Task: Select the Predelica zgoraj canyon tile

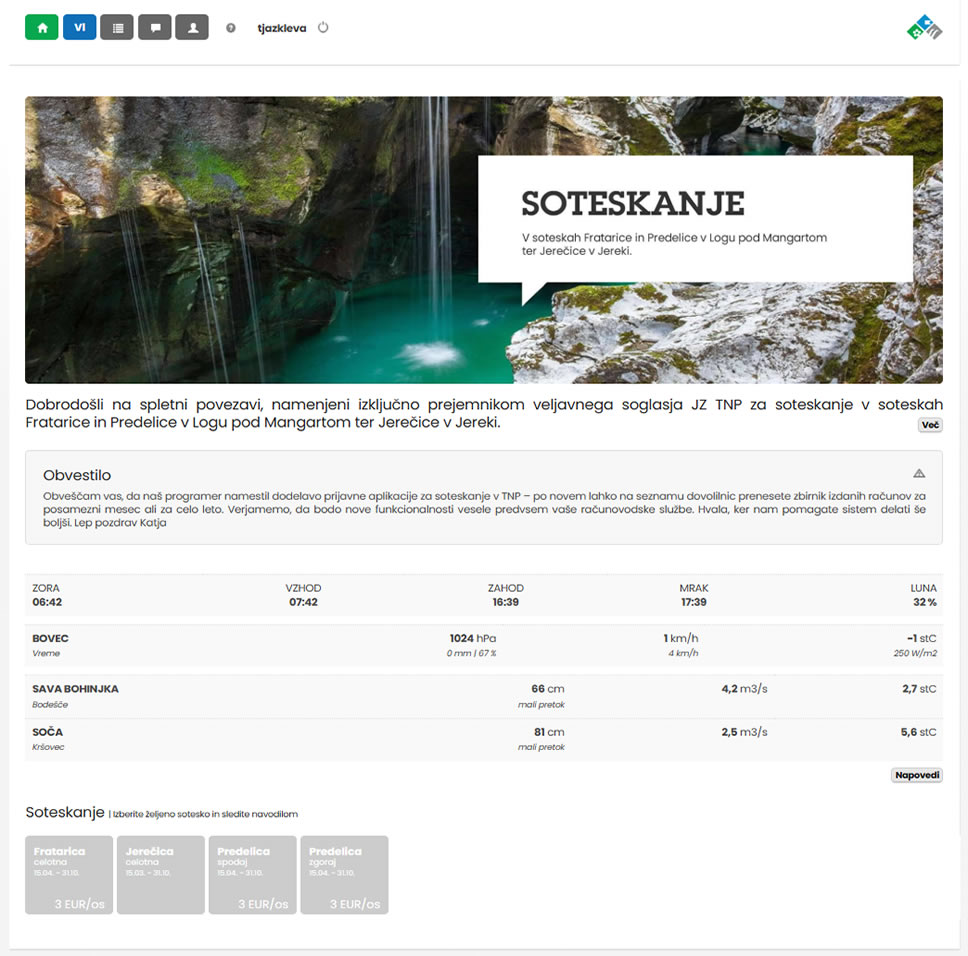Action: 344,875
